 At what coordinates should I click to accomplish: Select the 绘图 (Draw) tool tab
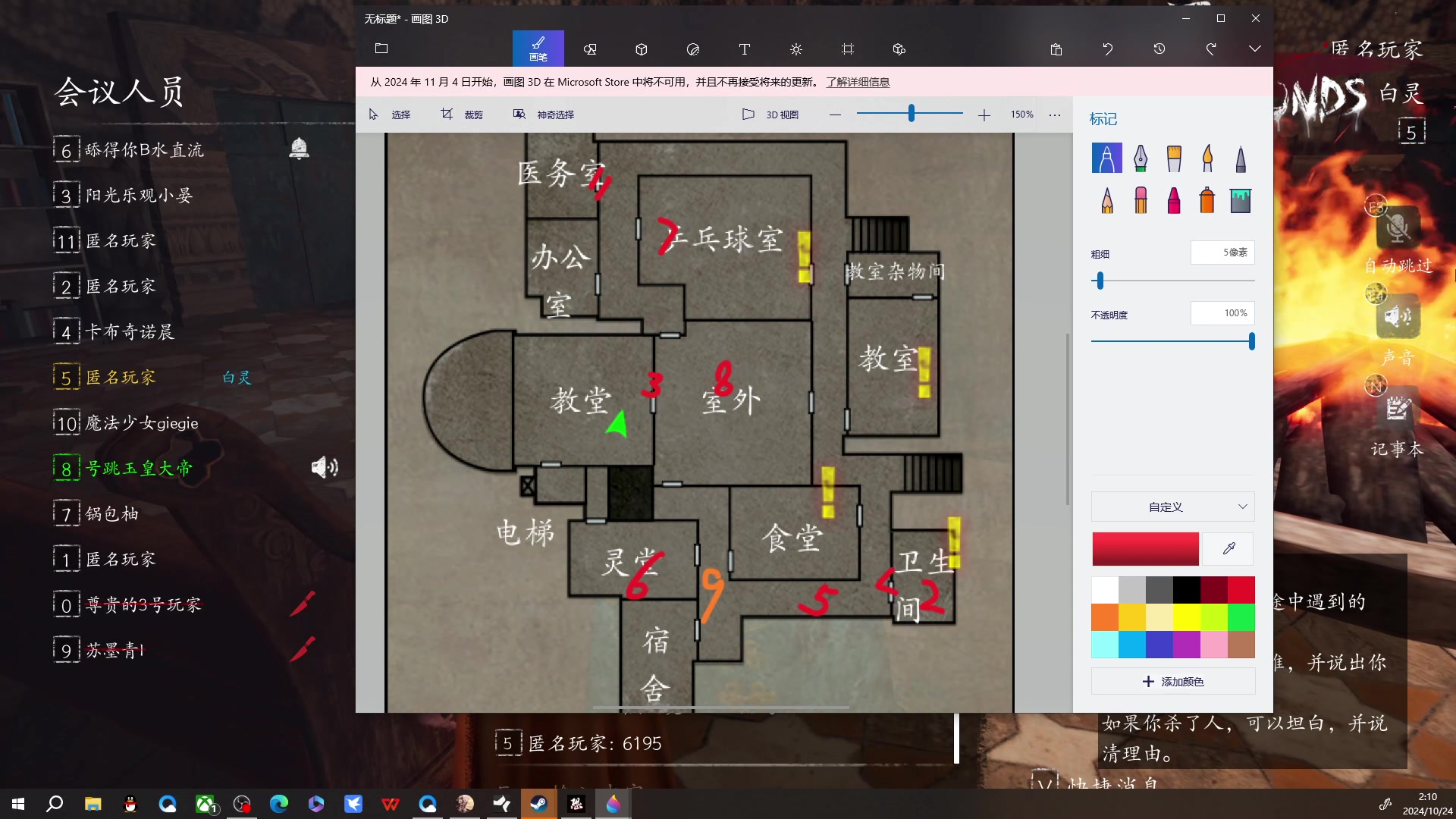[538, 48]
